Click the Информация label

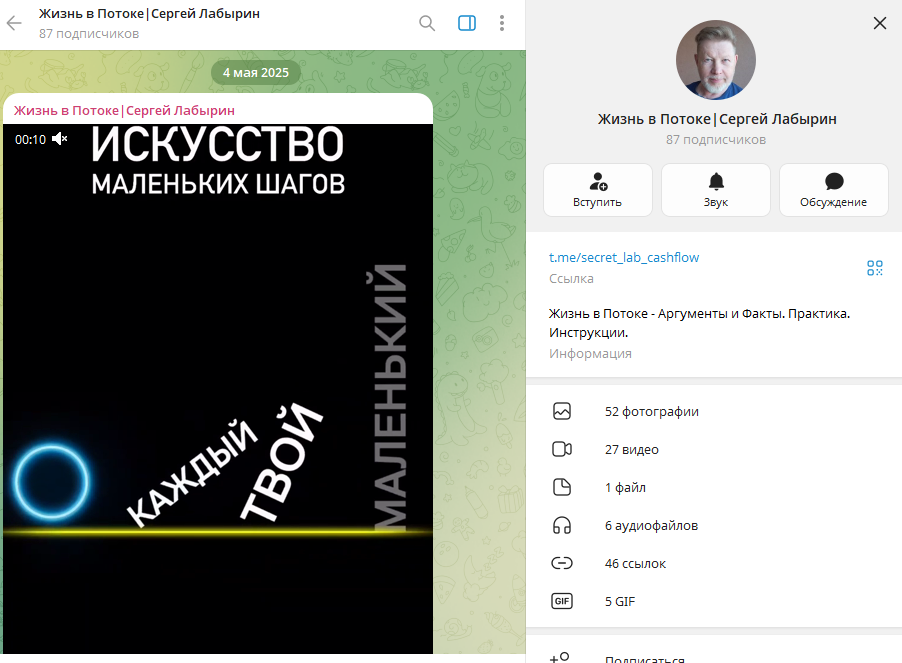tap(590, 354)
